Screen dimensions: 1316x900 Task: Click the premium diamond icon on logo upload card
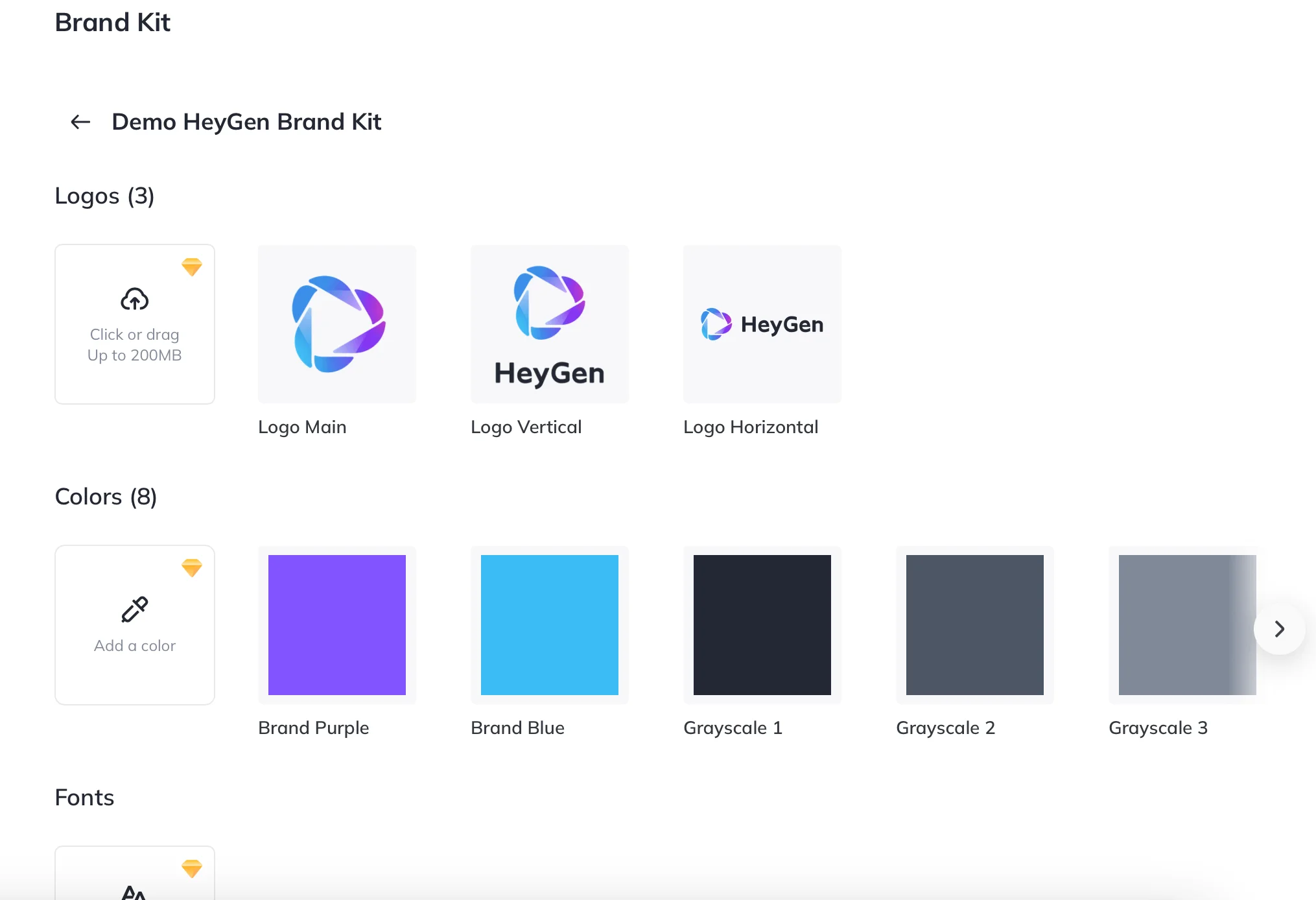192,266
